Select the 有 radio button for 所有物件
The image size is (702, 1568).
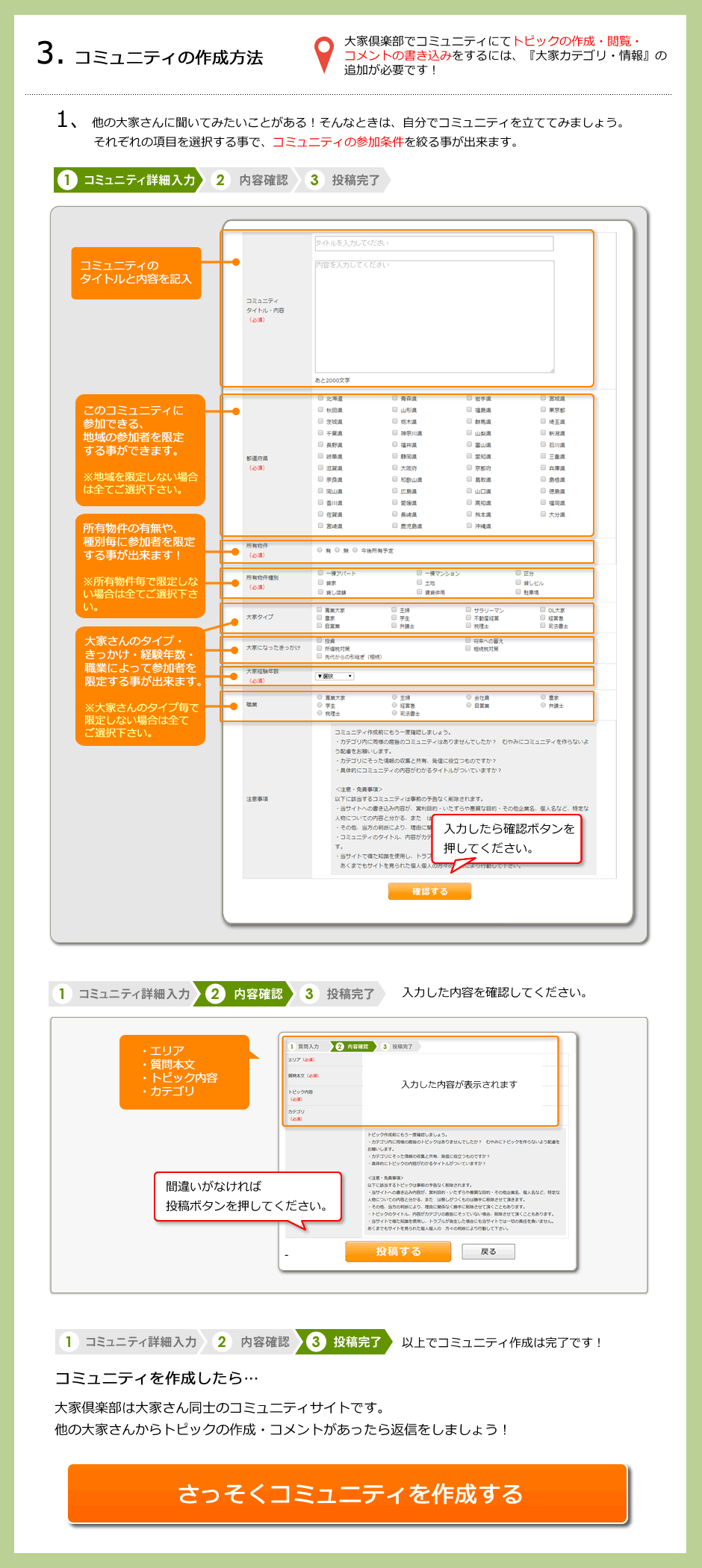(x=320, y=550)
